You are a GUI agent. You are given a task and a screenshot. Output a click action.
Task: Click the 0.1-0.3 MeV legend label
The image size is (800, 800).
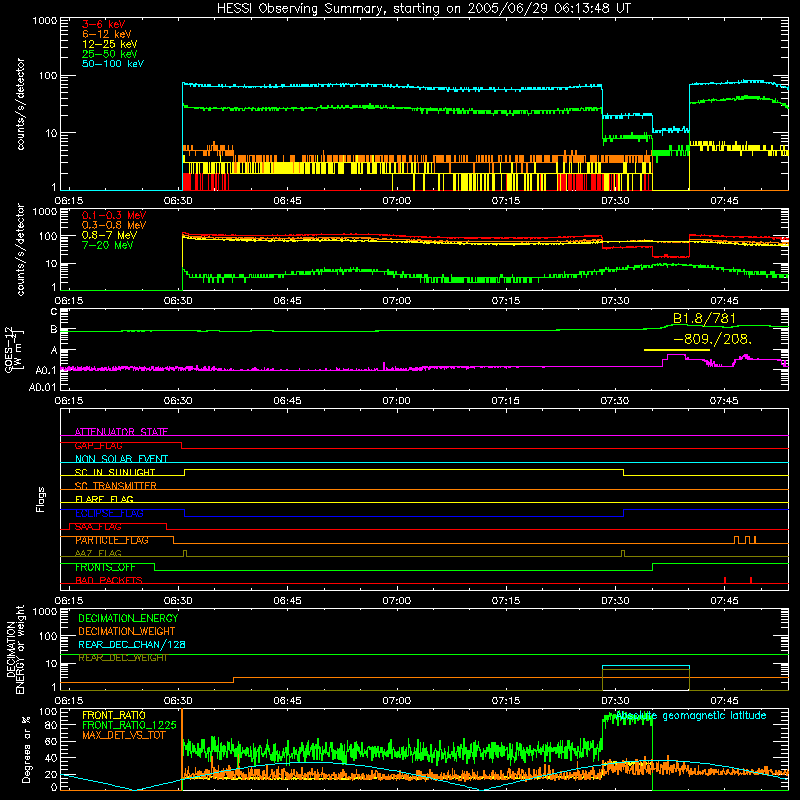click(x=114, y=215)
